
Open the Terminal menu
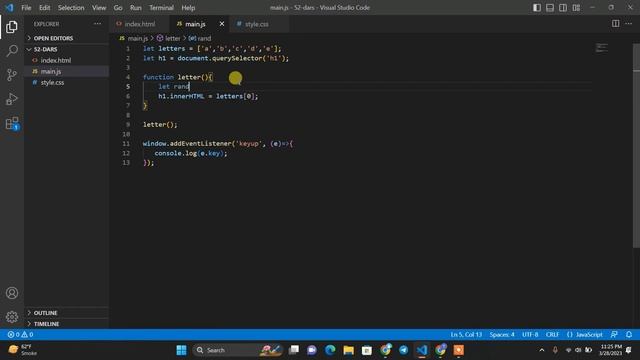point(161,7)
